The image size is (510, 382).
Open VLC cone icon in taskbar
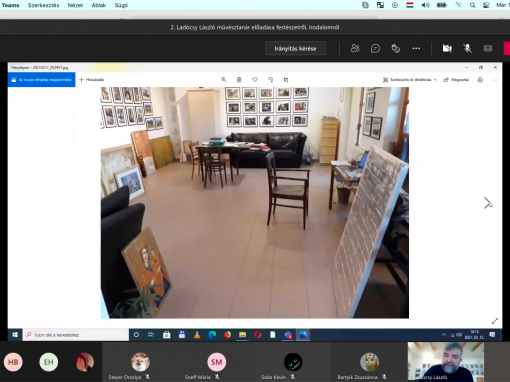197,335
